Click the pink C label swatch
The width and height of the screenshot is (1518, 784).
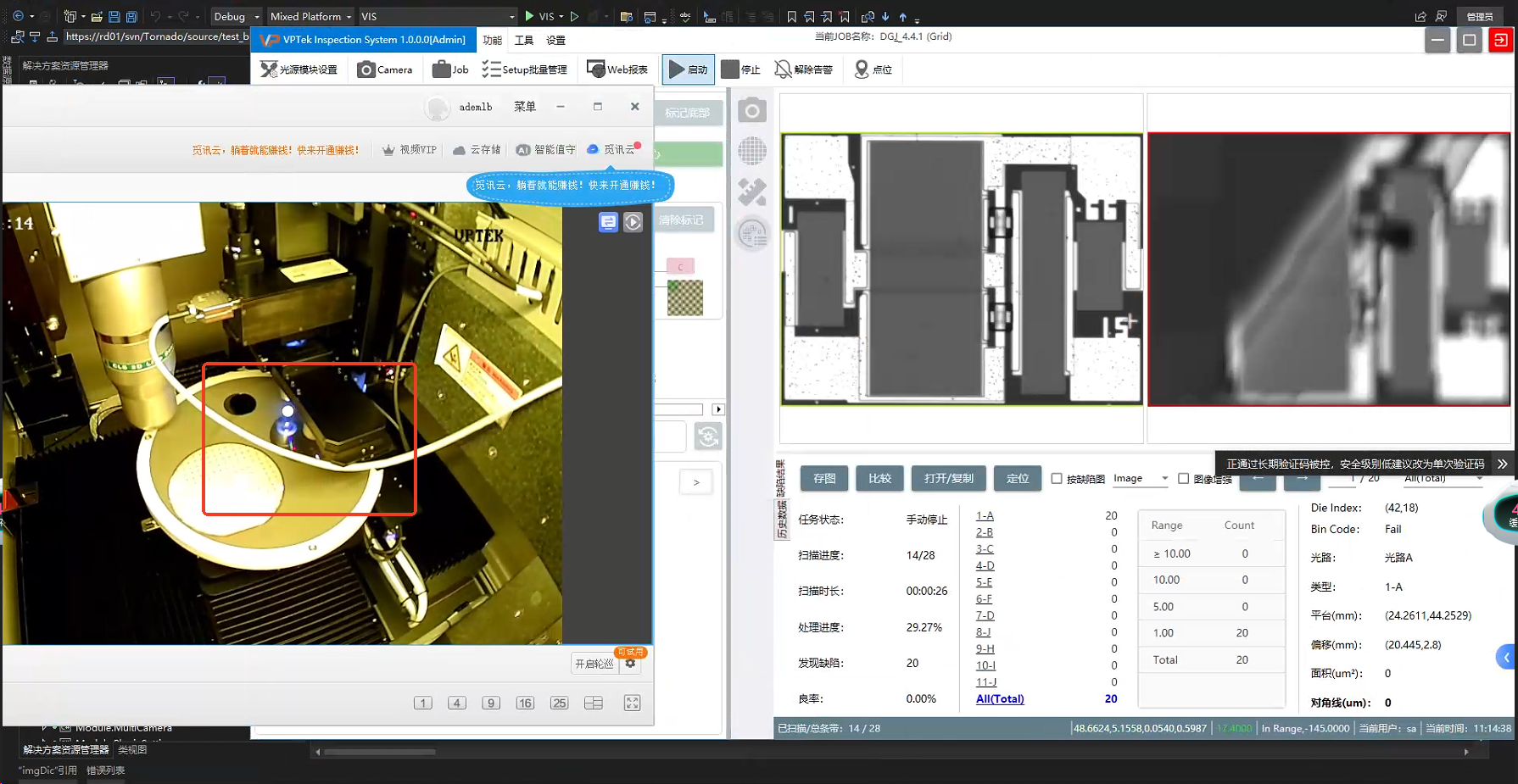pyautogui.click(x=680, y=267)
